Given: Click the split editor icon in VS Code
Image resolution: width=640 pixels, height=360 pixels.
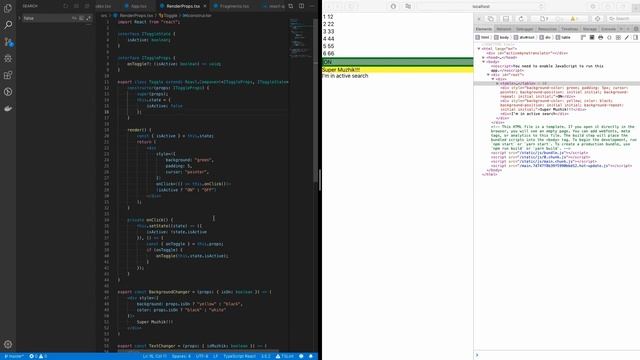Looking at the screenshot, I should [x=301, y=6].
